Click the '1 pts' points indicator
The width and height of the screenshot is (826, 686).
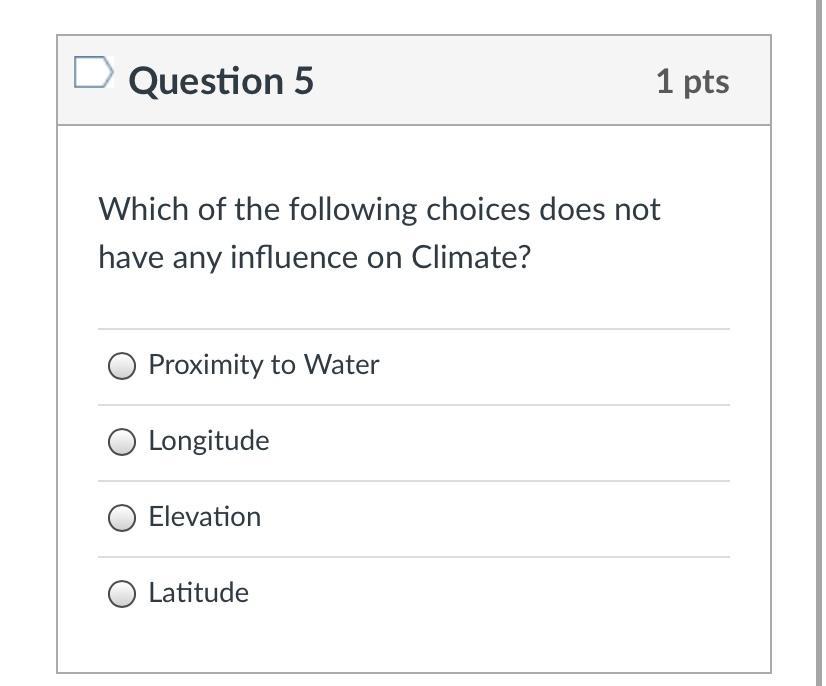click(x=692, y=81)
